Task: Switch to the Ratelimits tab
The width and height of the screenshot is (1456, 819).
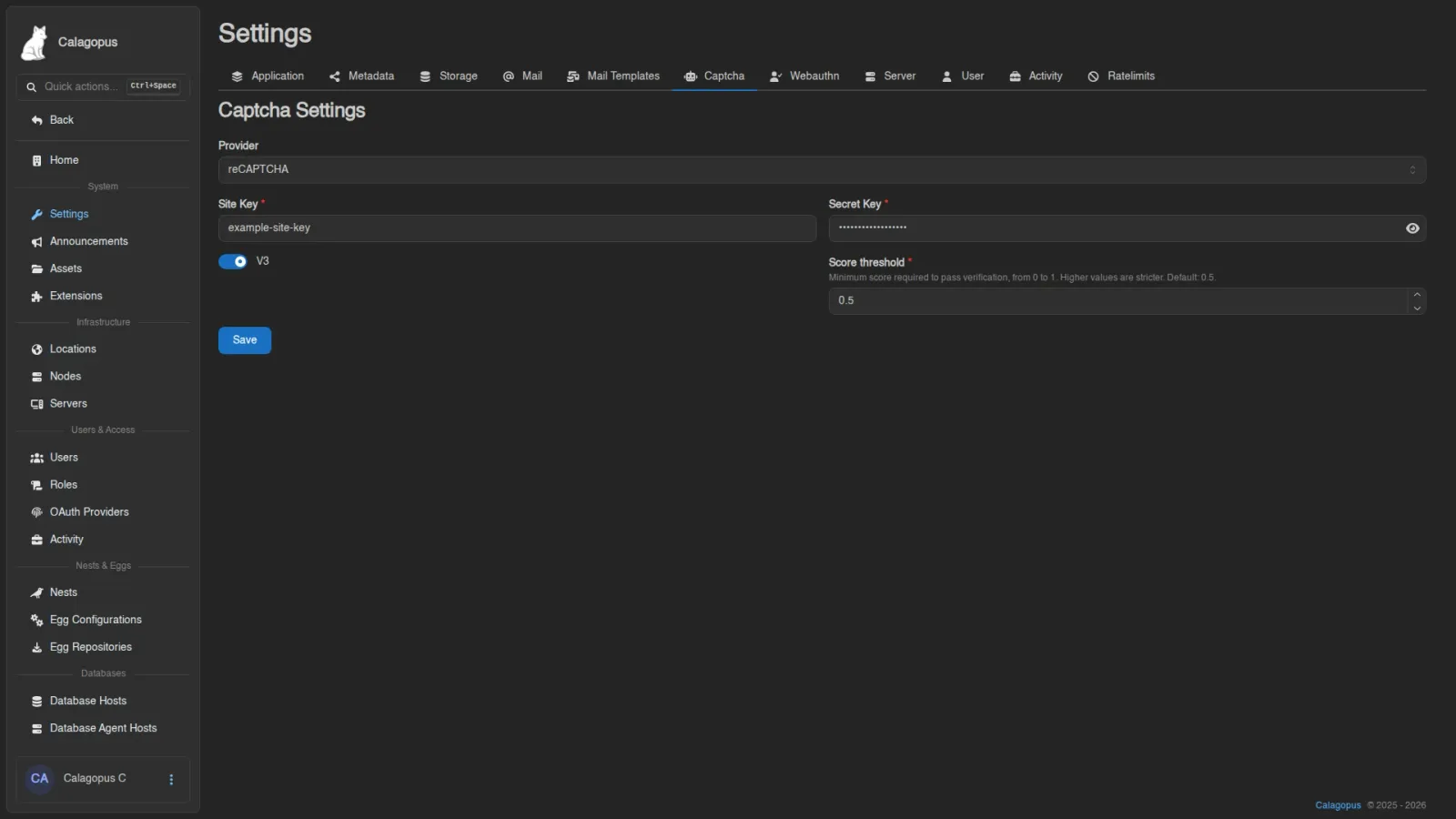Action: coord(1121,76)
